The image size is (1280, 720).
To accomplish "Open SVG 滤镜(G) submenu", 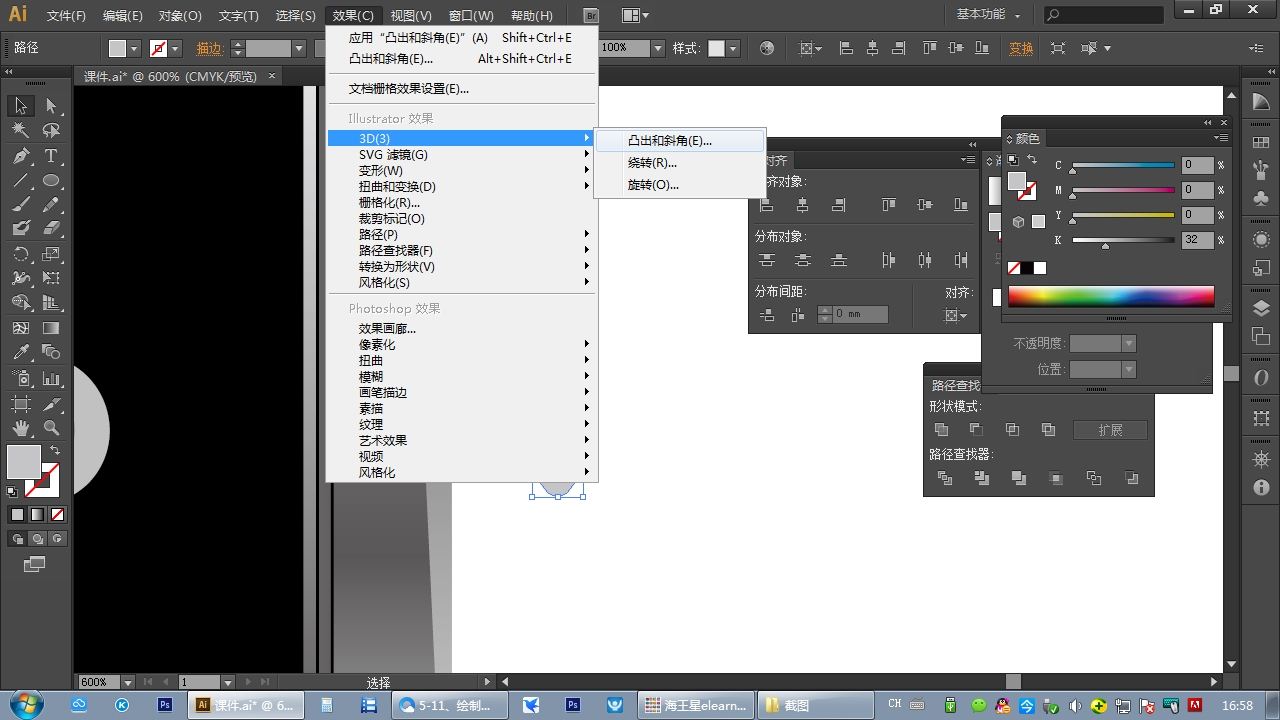I will [x=463, y=155].
